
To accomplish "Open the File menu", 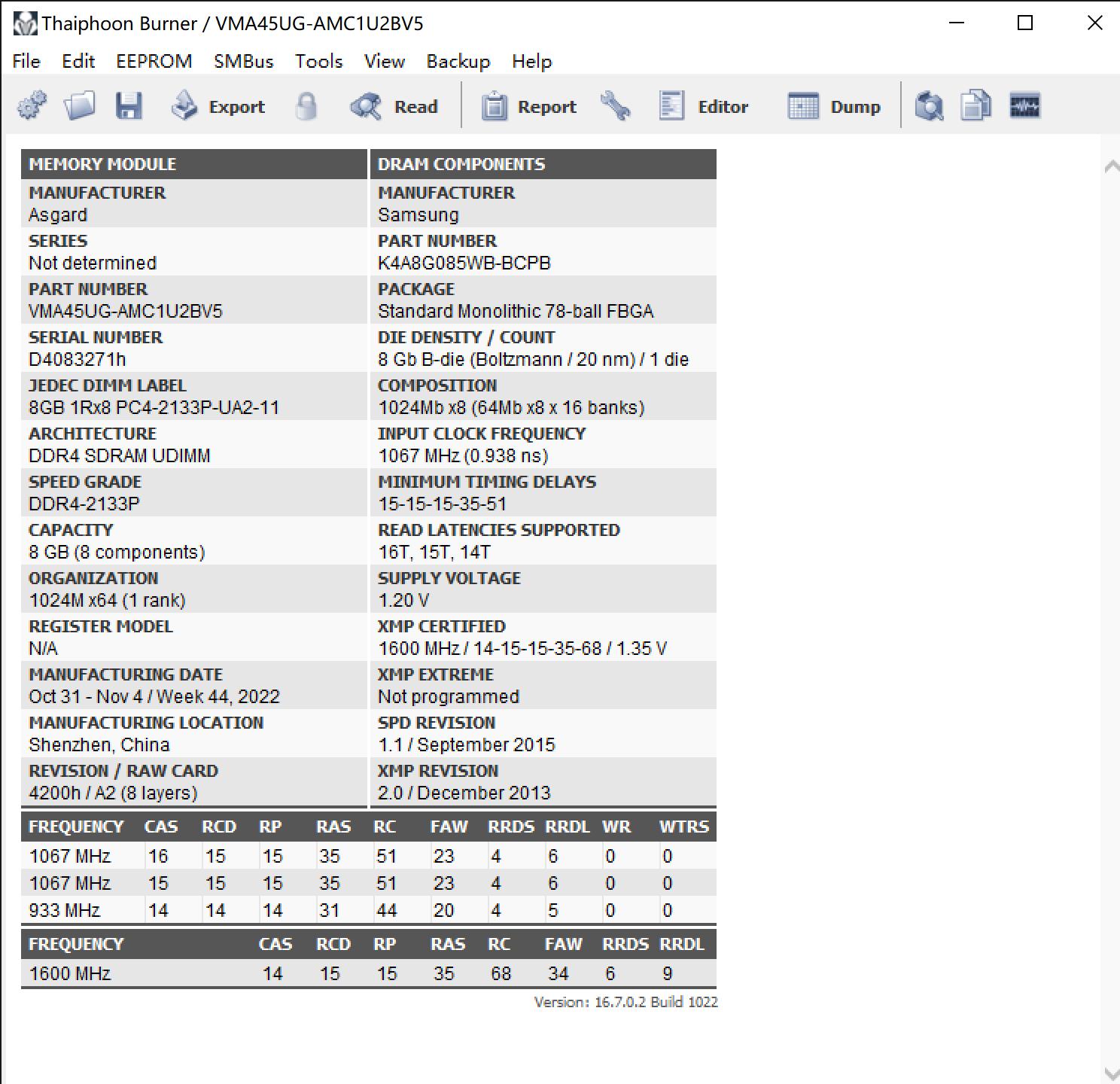I will pyautogui.click(x=26, y=61).
